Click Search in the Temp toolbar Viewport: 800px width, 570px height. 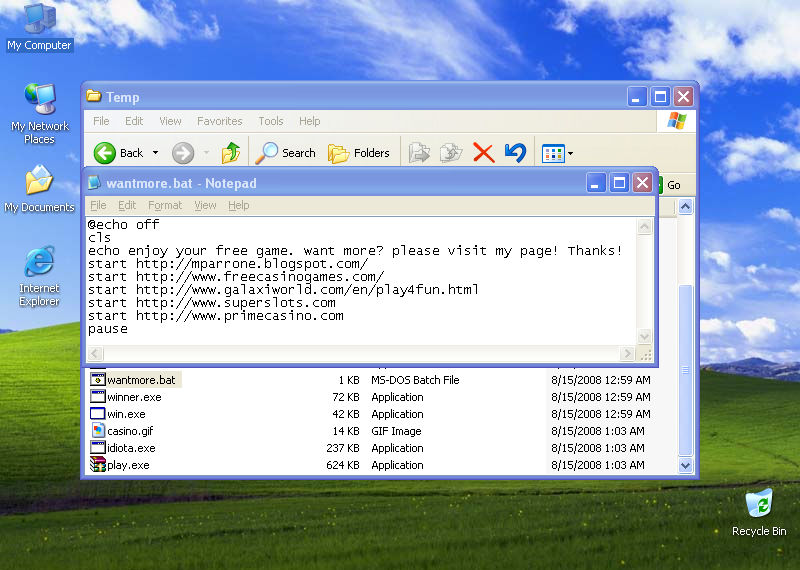tap(285, 153)
